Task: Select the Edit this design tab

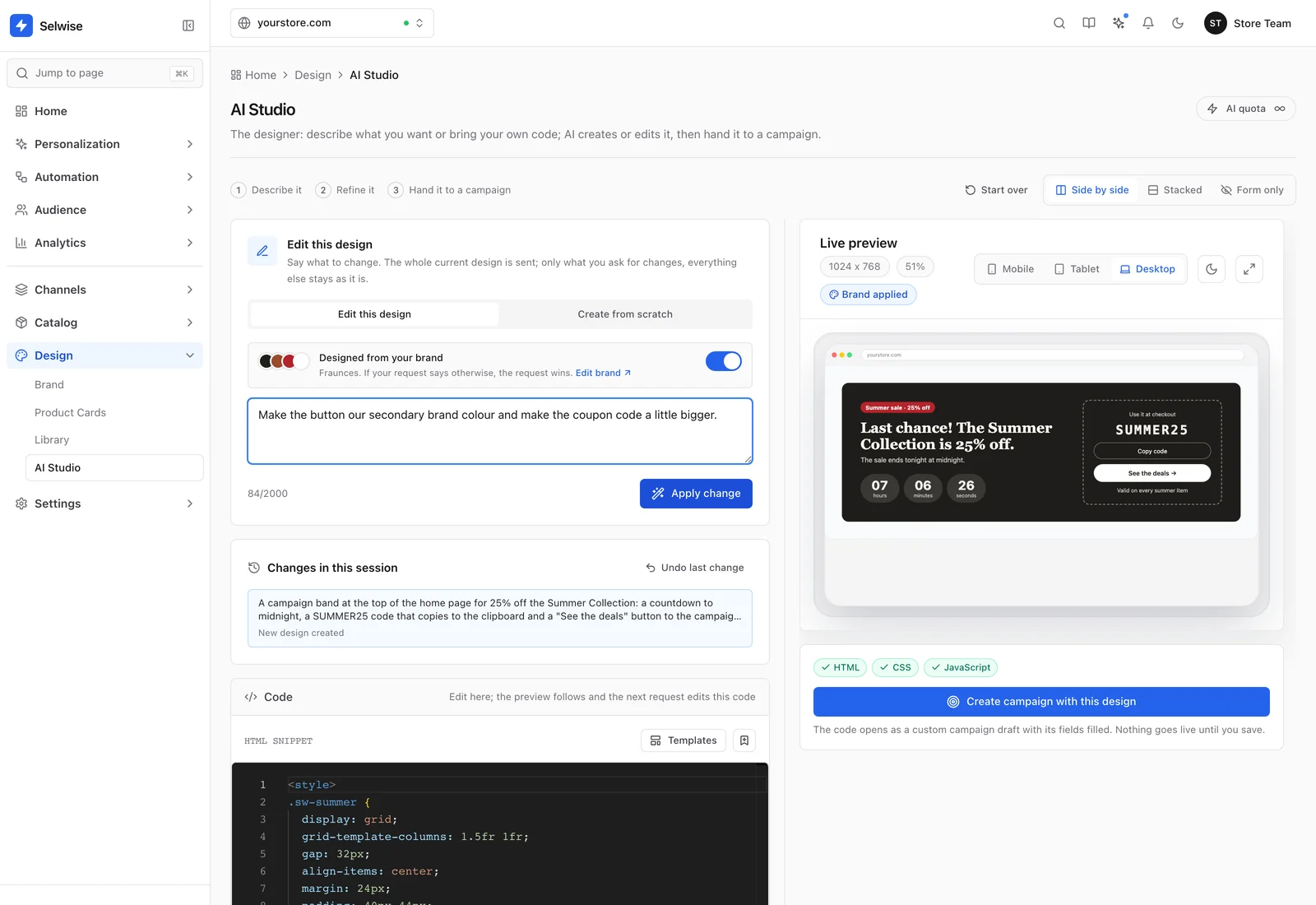Action: click(374, 314)
